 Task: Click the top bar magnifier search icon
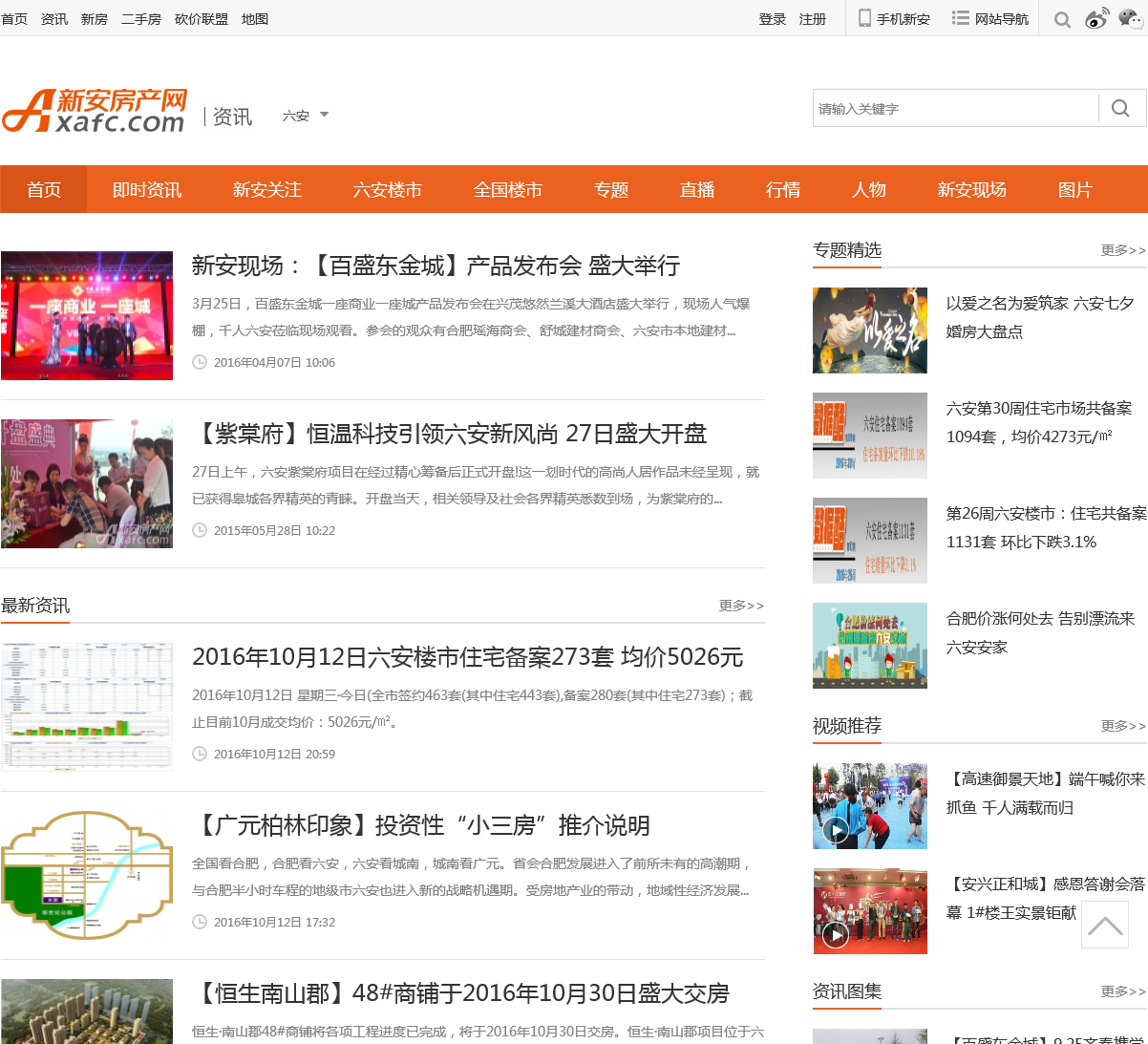[x=1062, y=19]
